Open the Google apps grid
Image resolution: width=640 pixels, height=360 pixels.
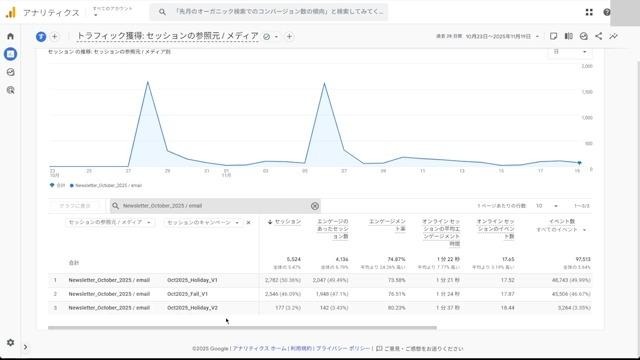(589, 12)
